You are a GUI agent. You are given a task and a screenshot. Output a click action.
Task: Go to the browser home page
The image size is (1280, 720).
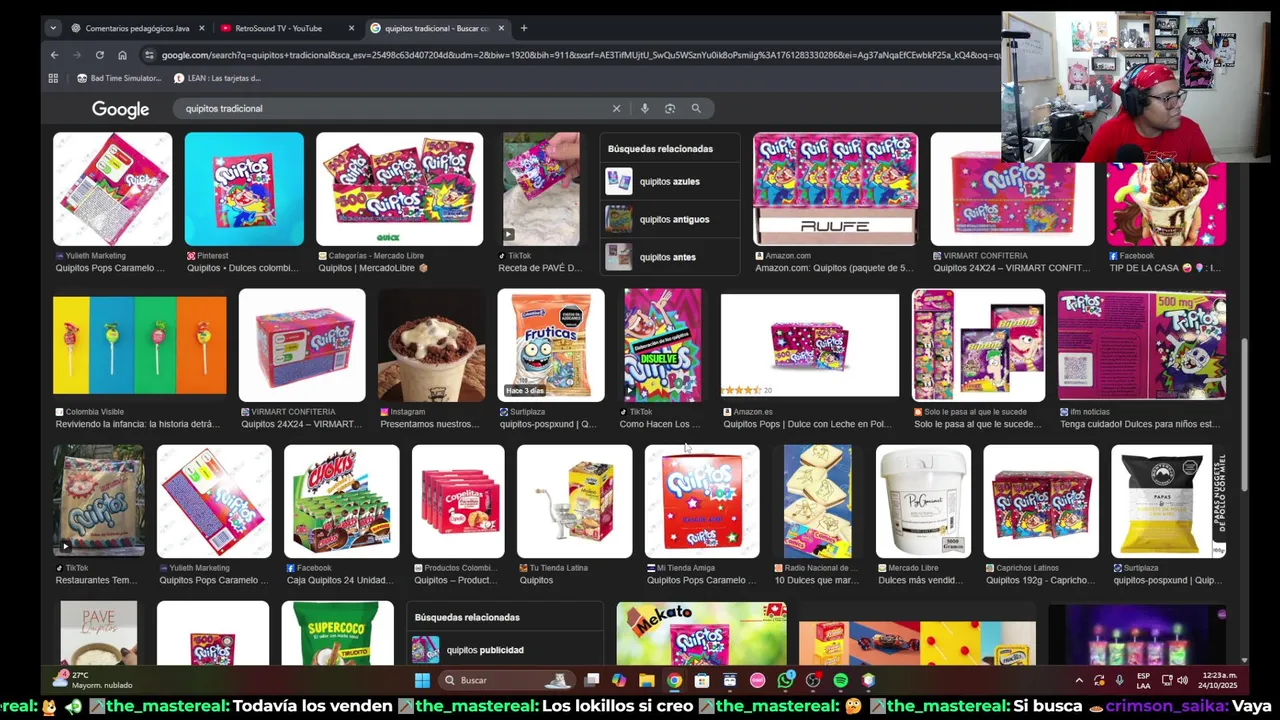122,55
